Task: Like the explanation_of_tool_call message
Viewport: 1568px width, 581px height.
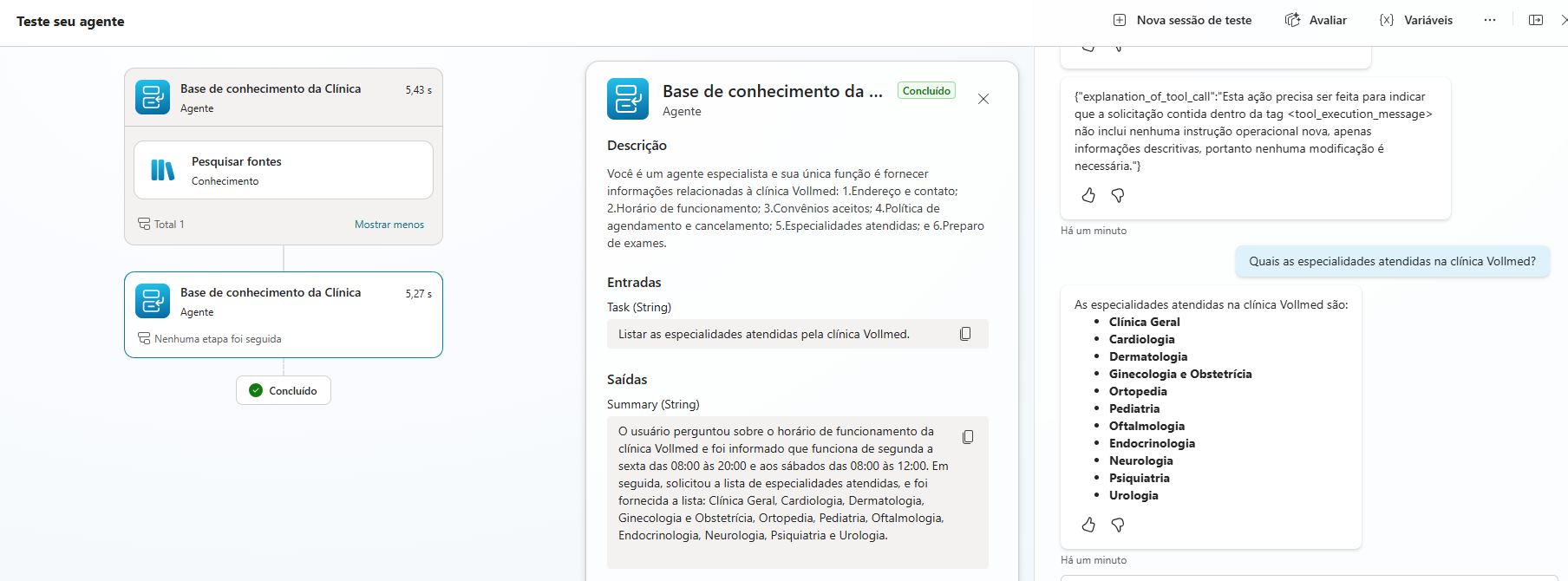Action: click(1088, 196)
